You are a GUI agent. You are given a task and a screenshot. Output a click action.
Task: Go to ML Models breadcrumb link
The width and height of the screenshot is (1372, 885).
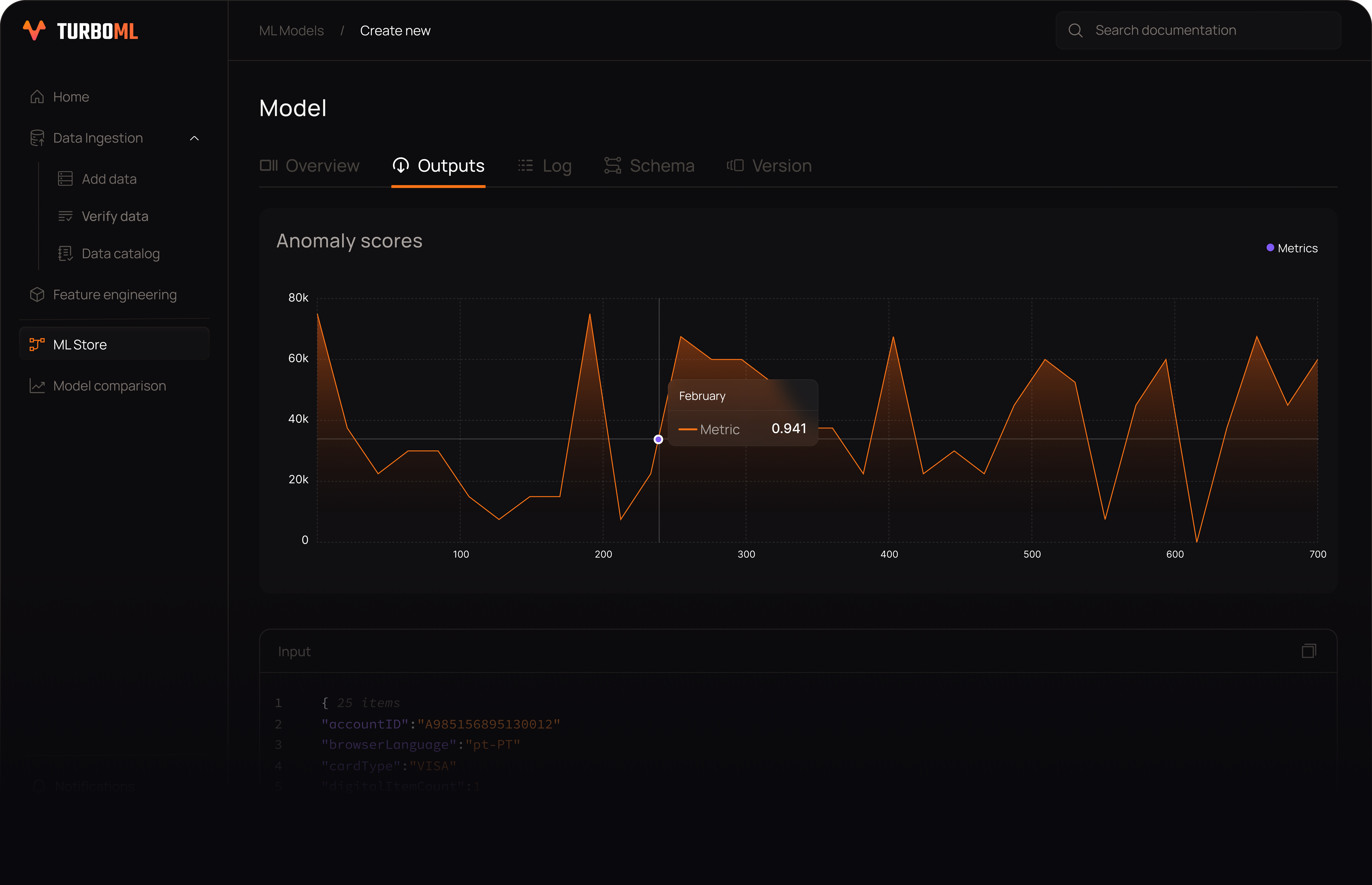click(x=291, y=31)
